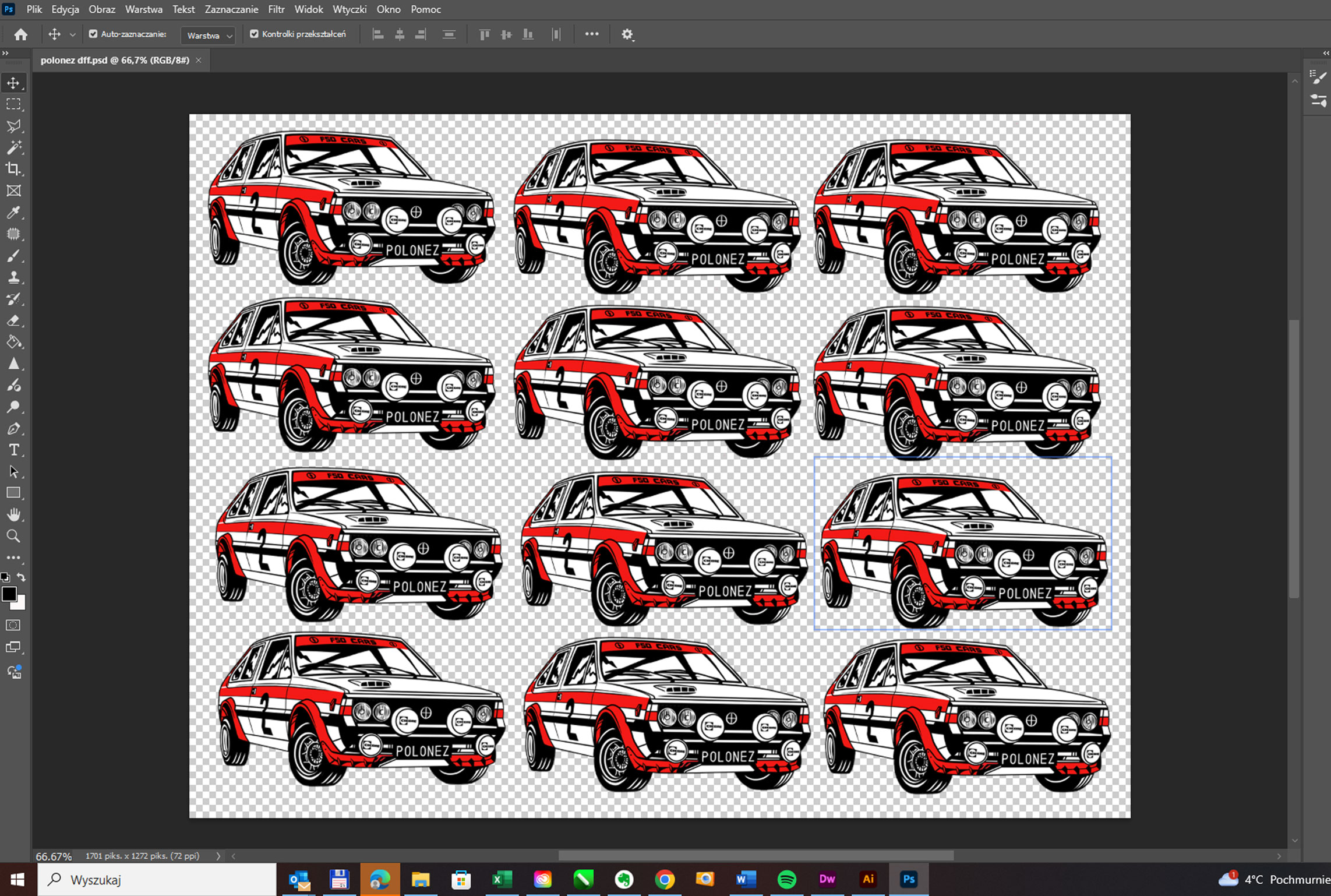Click the horizontal scrollbar of the canvas
The image size is (1331, 896).
coord(755,856)
